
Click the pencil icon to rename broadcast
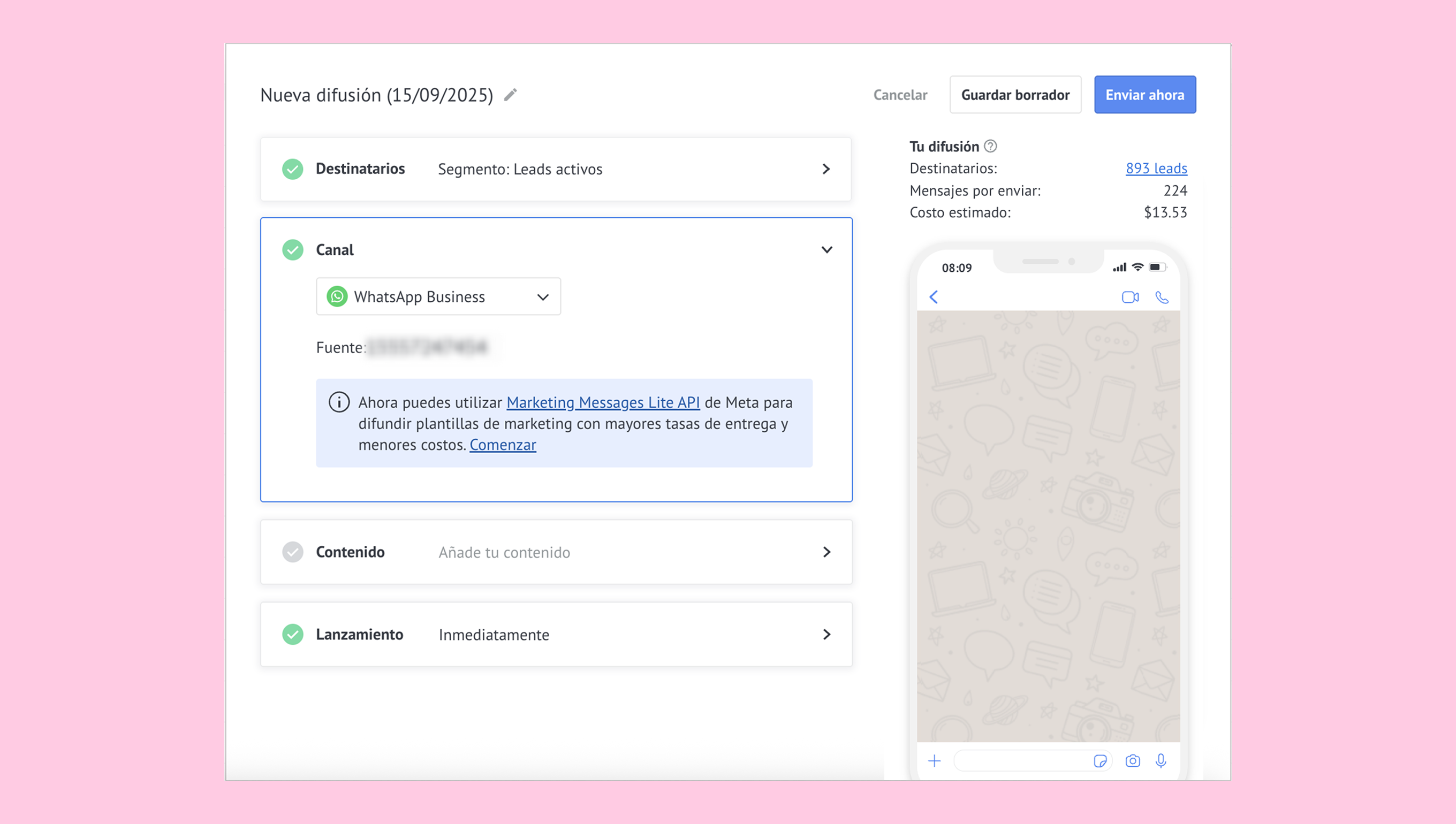point(510,95)
